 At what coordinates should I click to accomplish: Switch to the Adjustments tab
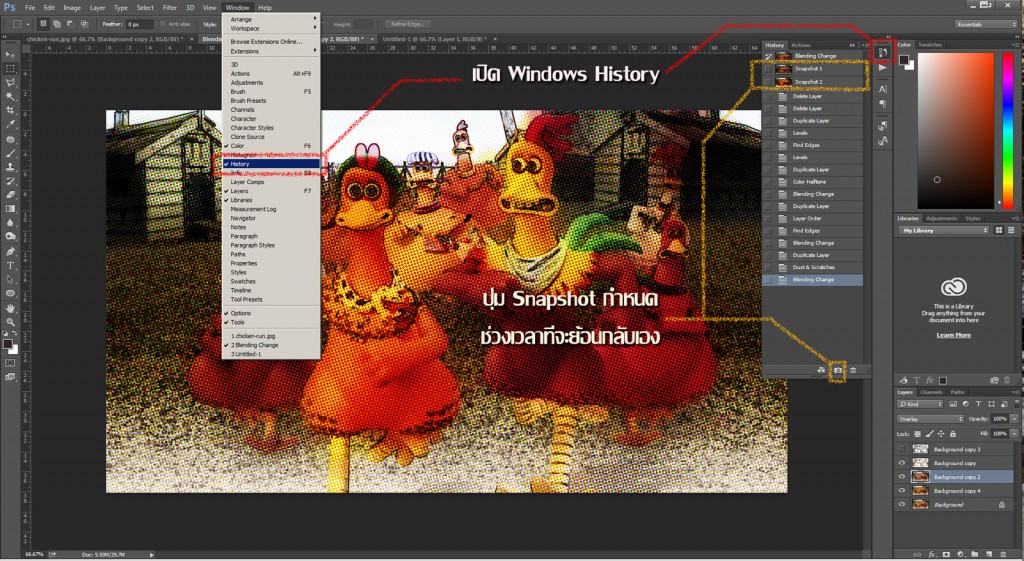pyautogui.click(x=942, y=218)
